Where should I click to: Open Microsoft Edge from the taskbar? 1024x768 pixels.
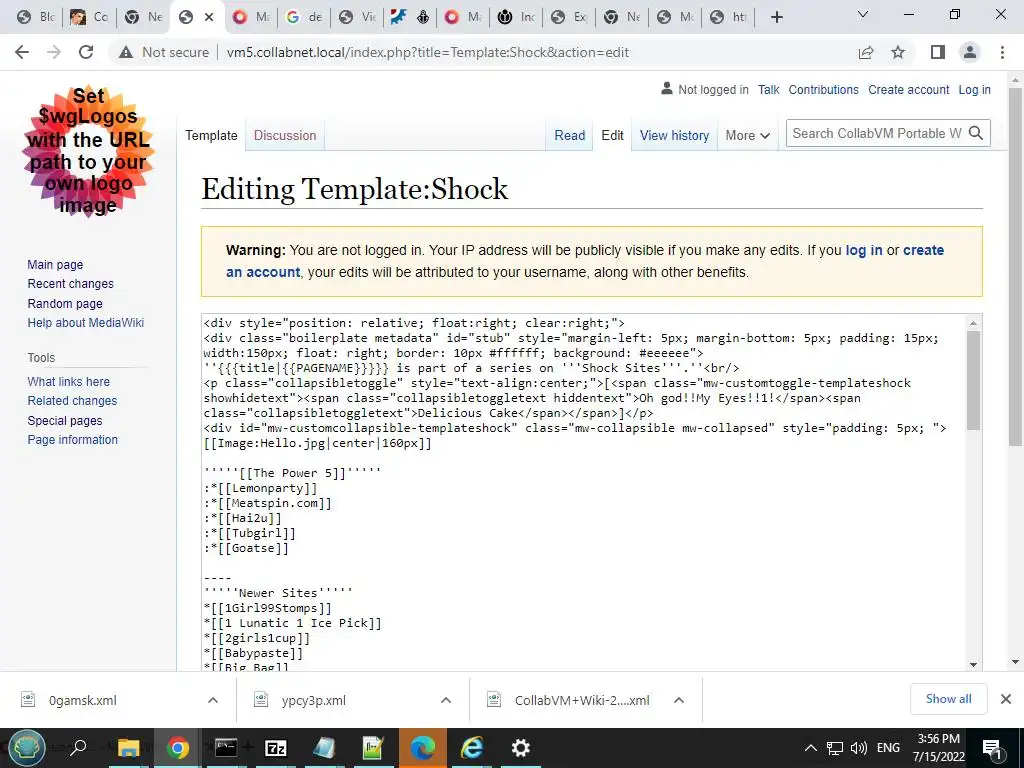tap(423, 748)
